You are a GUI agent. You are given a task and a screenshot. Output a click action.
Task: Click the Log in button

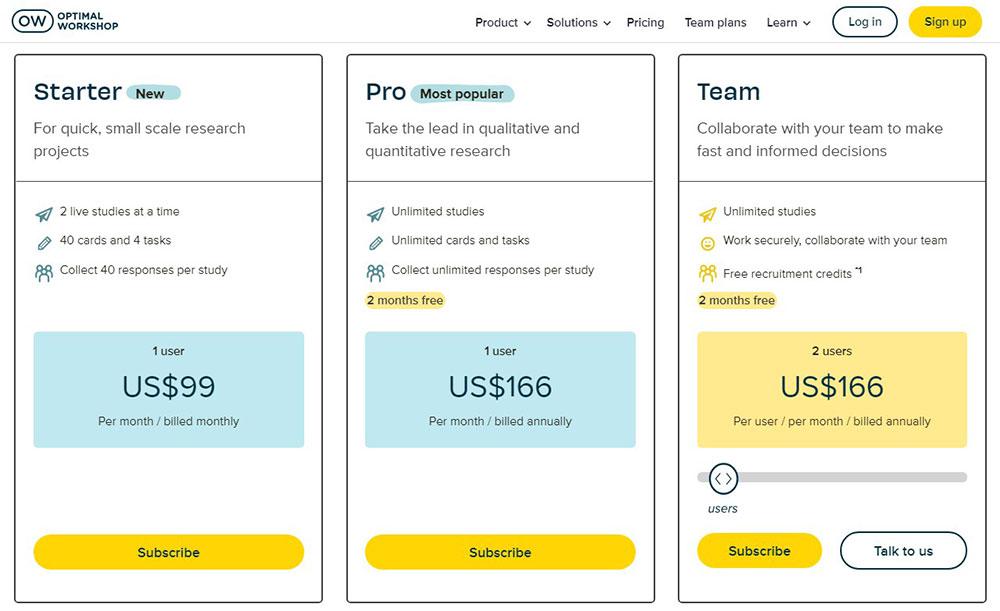[x=864, y=22]
